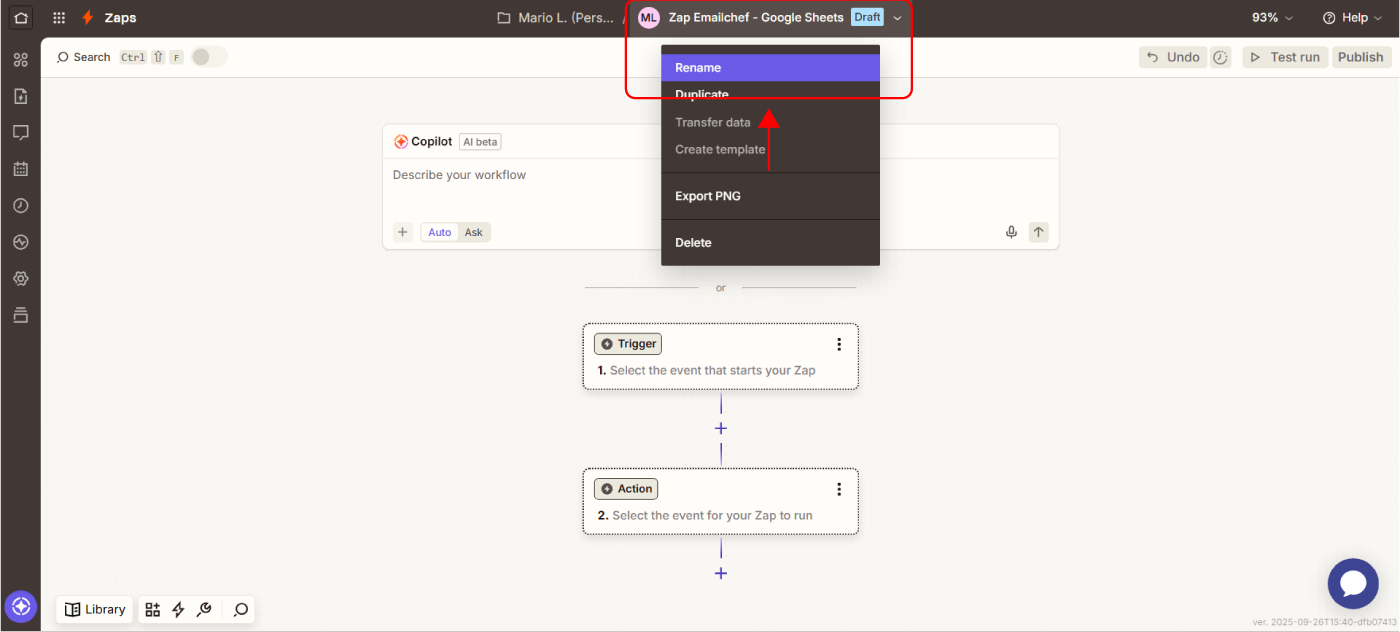Click the chevron beside the Draft badge
This screenshot has height=632, width=1400.
tap(898, 18)
